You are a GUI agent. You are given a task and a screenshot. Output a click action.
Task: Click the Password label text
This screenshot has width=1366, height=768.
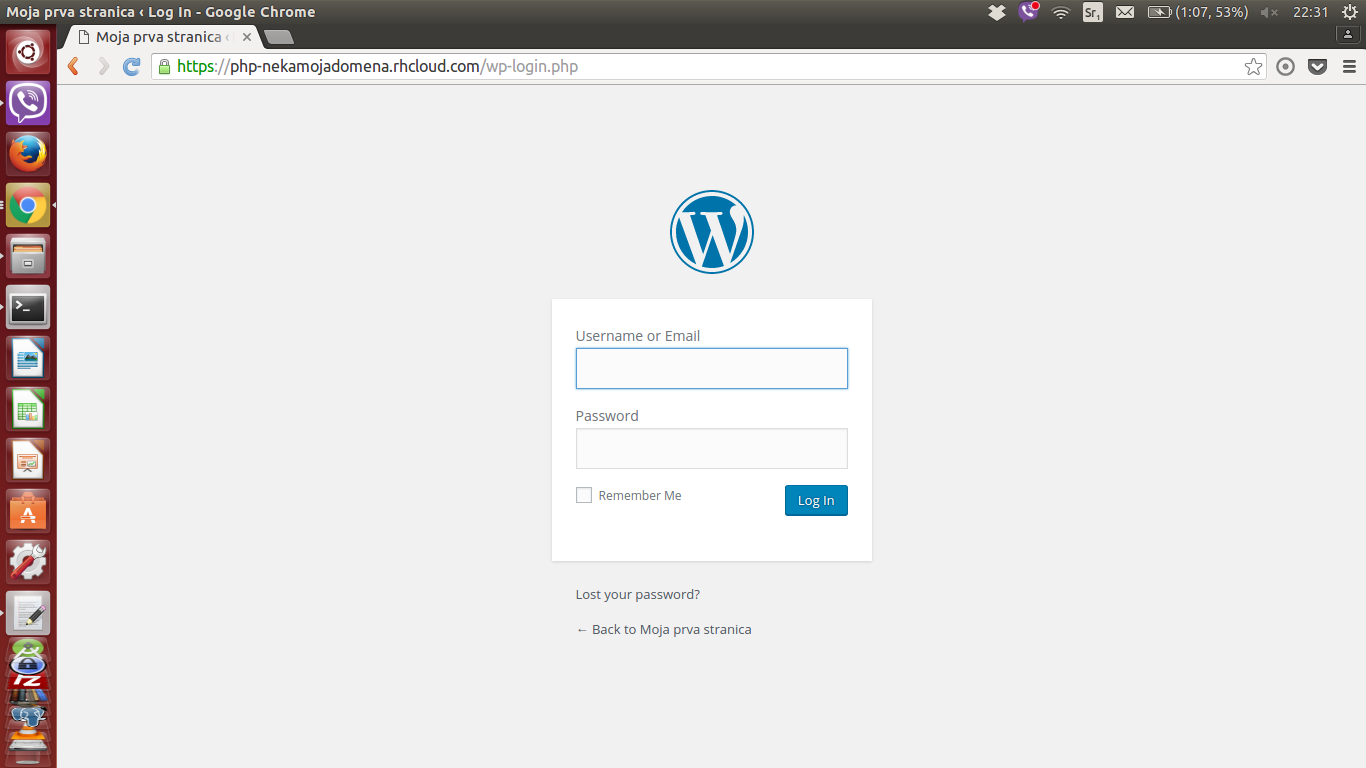(607, 416)
